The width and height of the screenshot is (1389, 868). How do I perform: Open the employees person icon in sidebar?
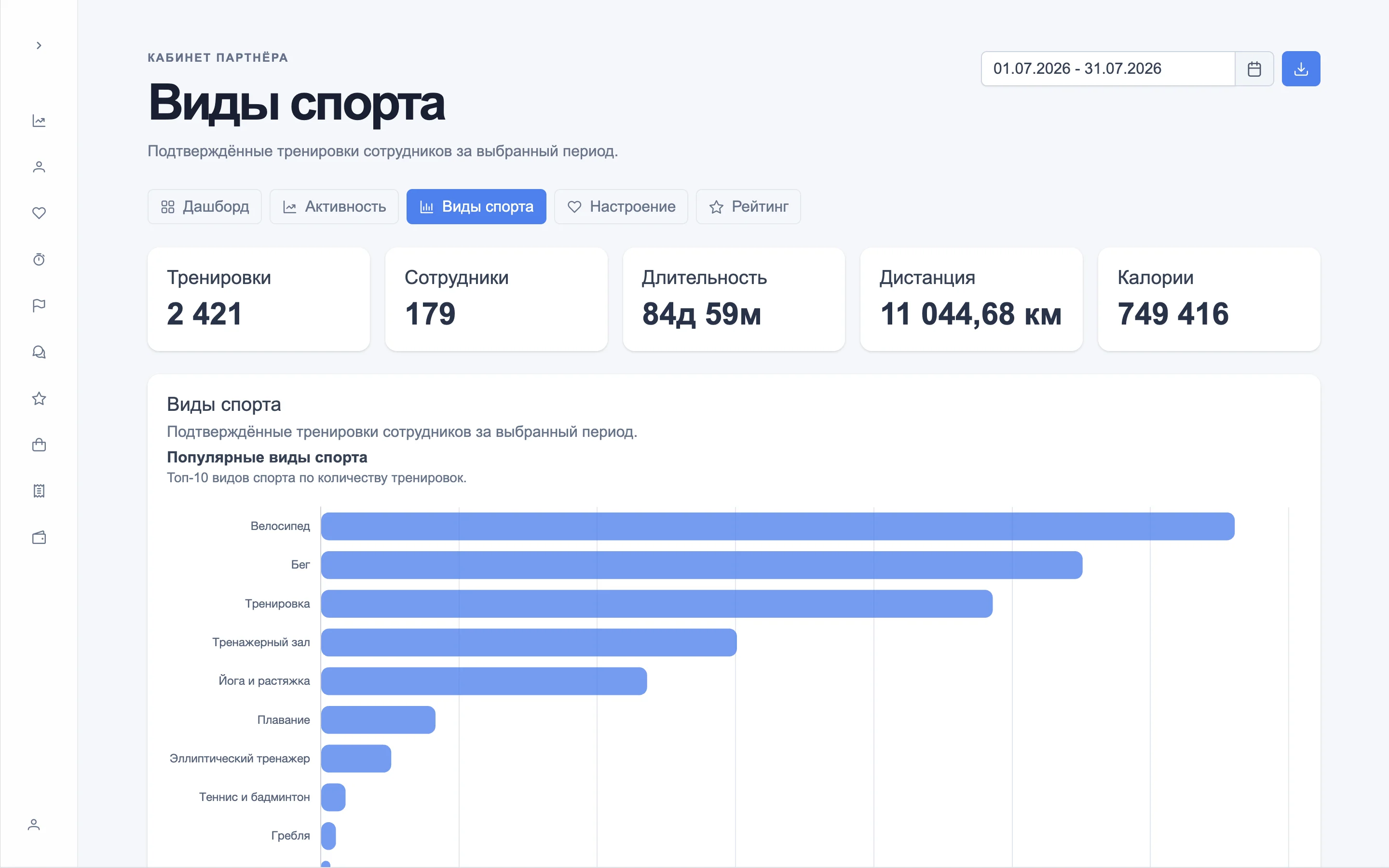click(x=39, y=167)
